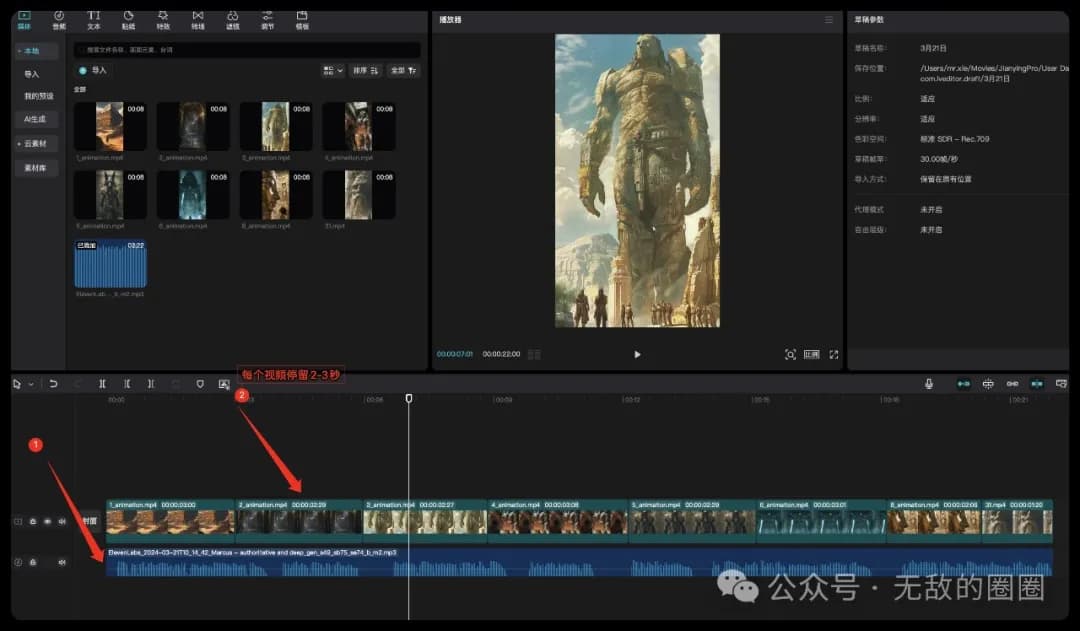Open the 转场 (Transitions) panel icon
Screen dimensions: 1080x631
[198, 19]
